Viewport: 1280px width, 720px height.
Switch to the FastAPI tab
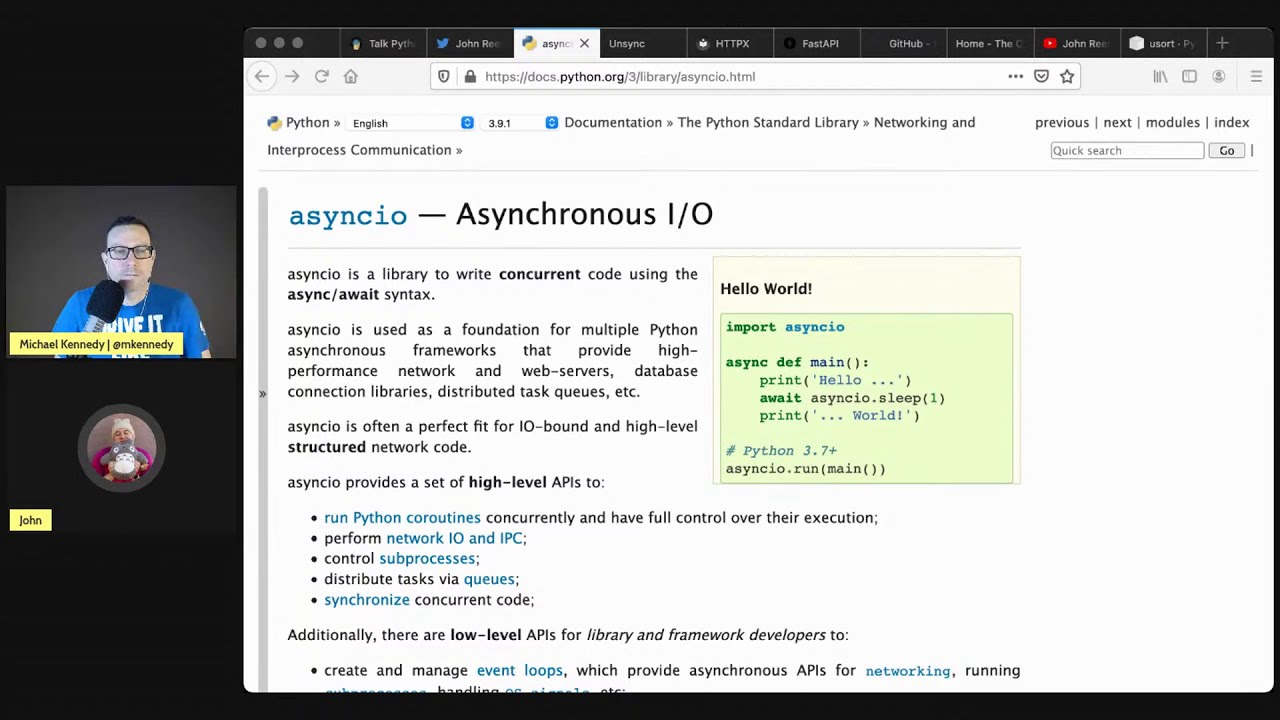[819, 43]
